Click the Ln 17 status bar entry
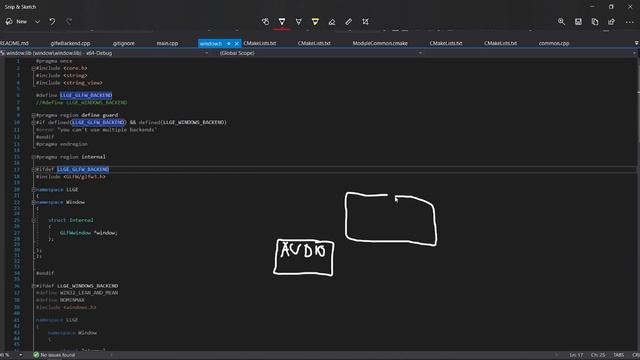 (576, 355)
